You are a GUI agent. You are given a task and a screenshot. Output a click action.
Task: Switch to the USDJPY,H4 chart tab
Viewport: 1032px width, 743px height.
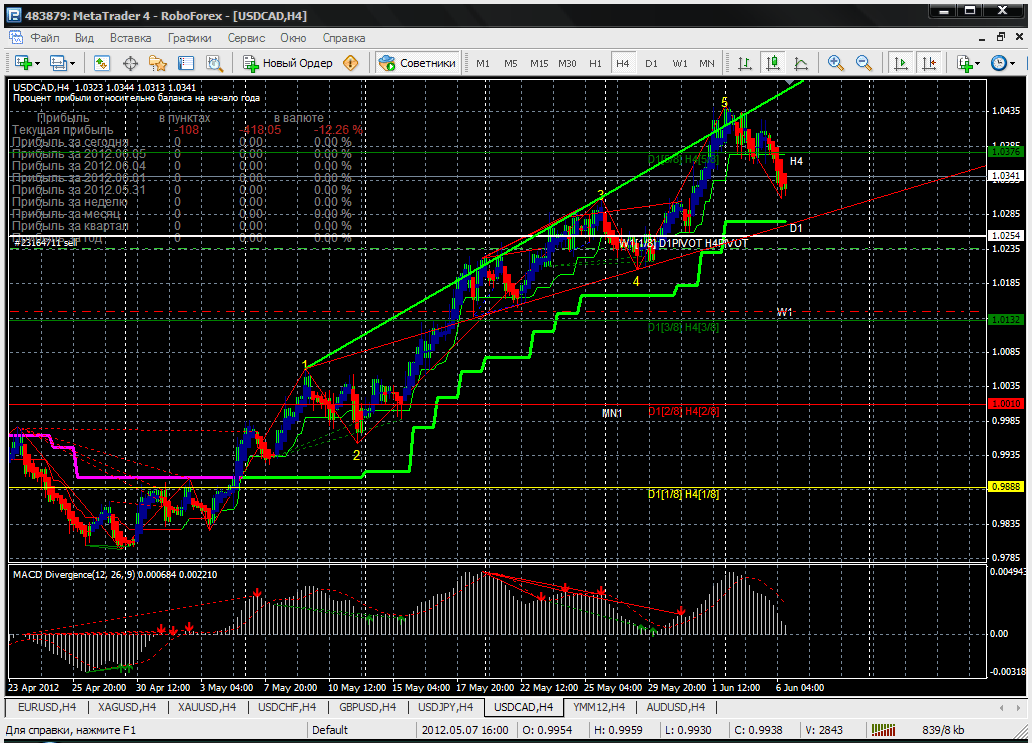point(445,707)
